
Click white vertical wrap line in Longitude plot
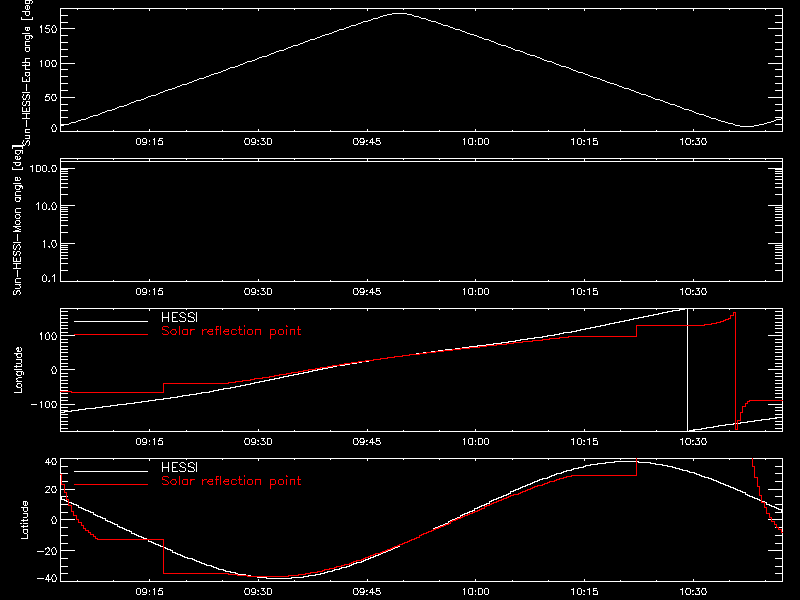[x=687, y=370]
